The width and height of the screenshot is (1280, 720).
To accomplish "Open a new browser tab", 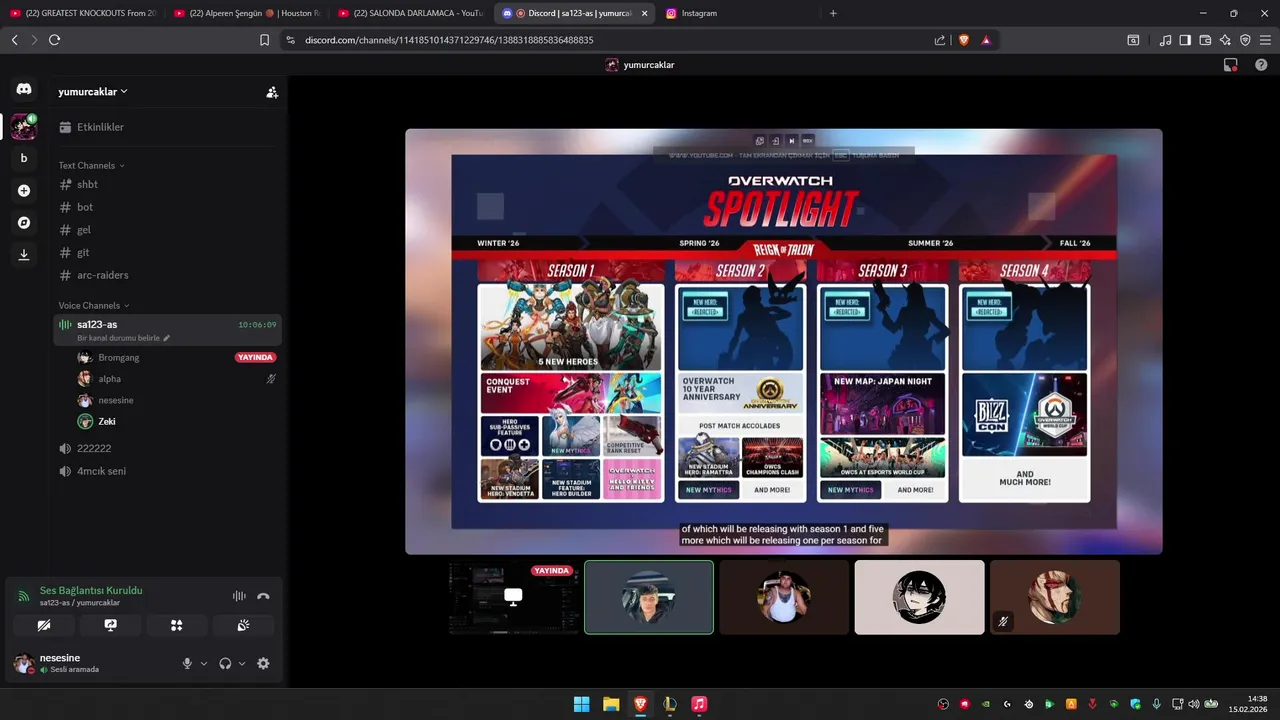I will click(833, 13).
